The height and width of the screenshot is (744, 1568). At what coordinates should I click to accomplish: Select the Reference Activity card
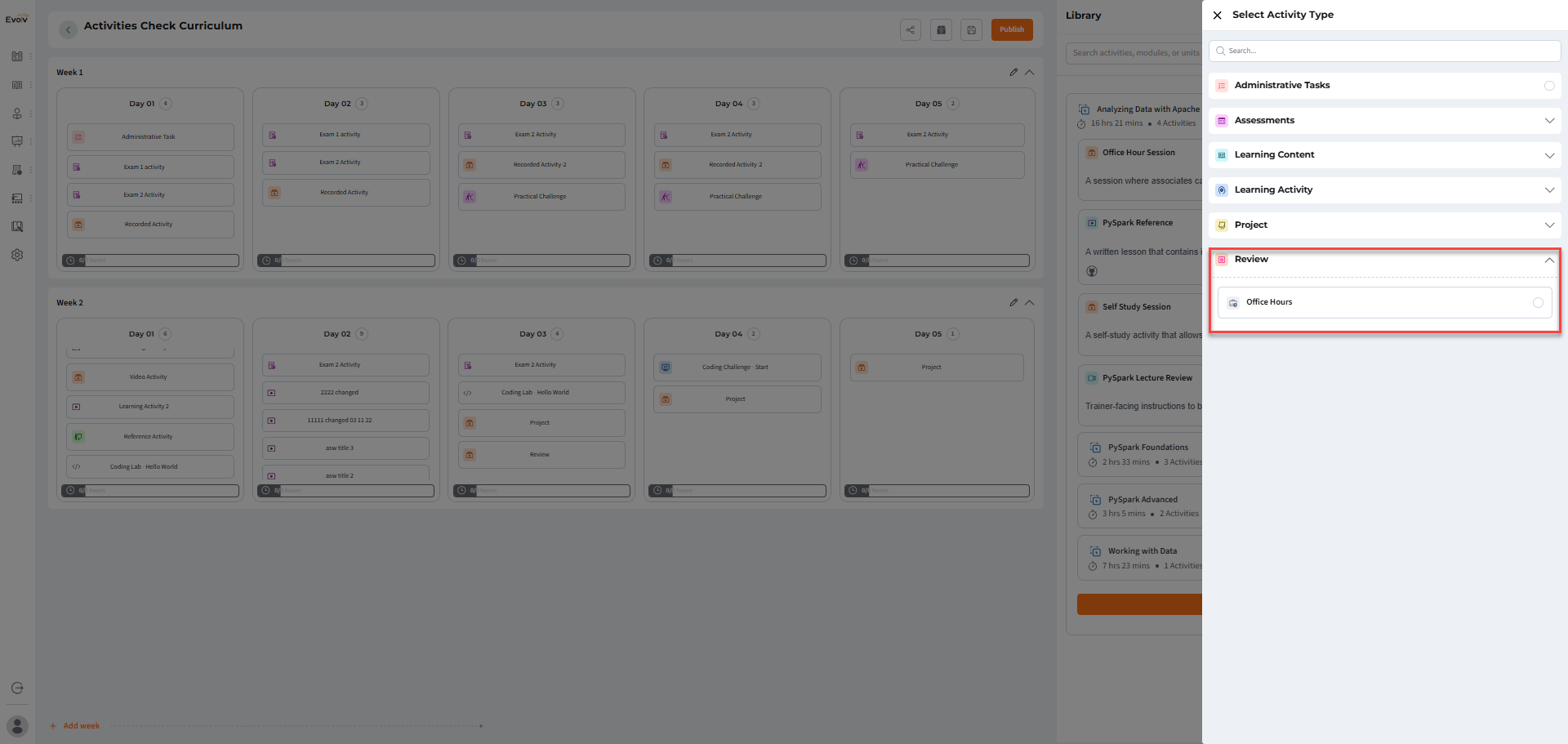pos(150,437)
